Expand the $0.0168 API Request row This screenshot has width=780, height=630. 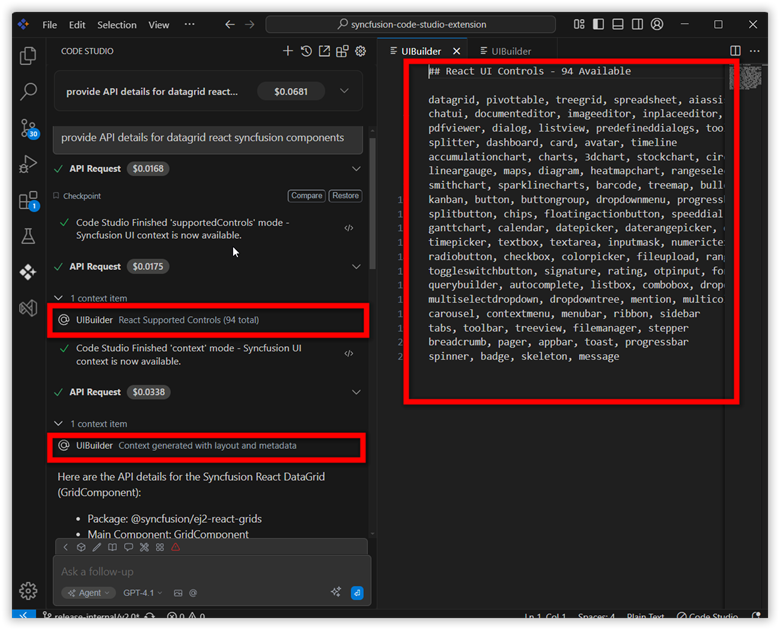pos(357,169)
